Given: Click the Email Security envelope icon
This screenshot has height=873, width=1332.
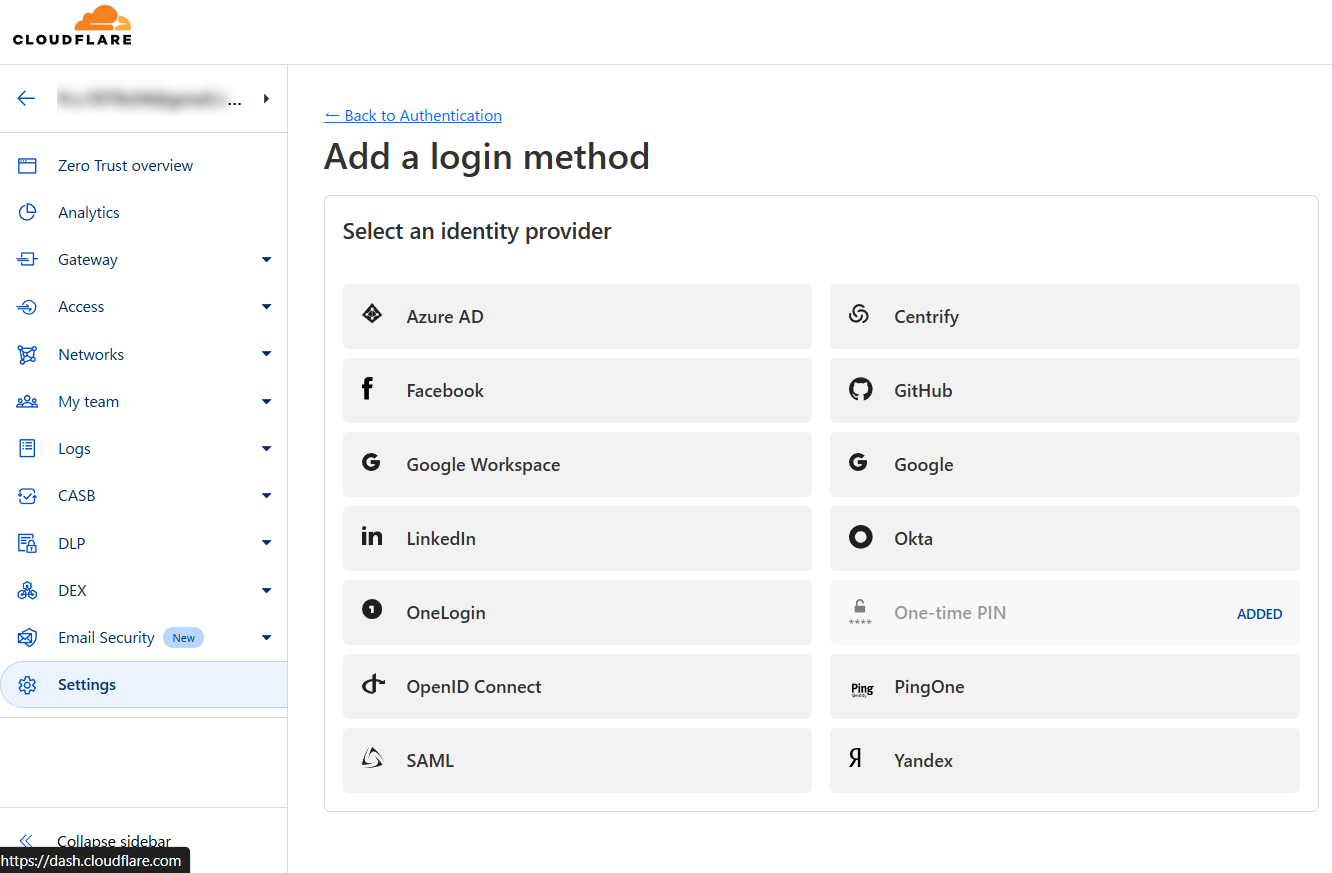Looking at the screenshot, I should [x=27, y=638].
